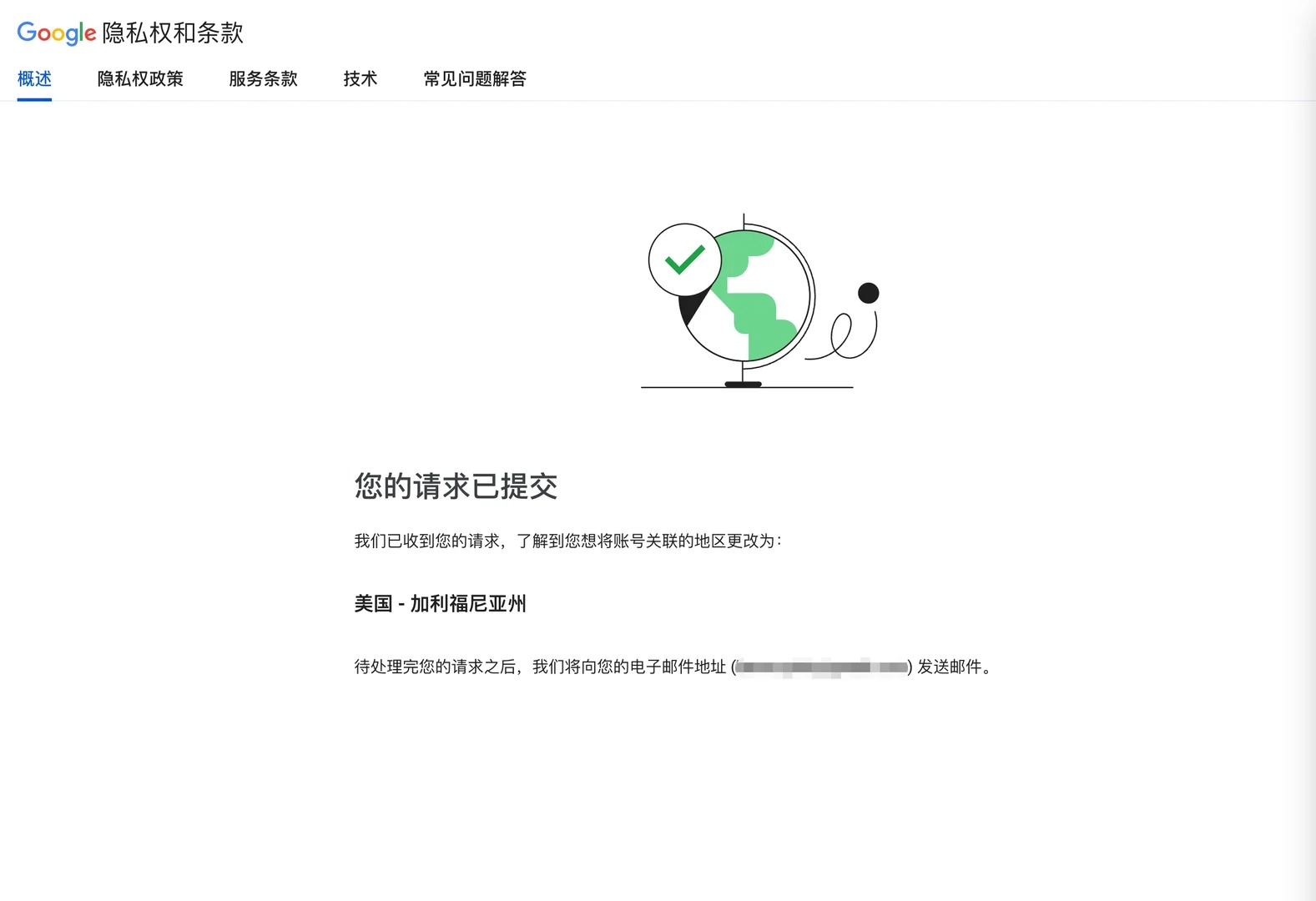
Task: Click the sentence starting 我们已收到您的请求
Action: (x=567, y=541)
